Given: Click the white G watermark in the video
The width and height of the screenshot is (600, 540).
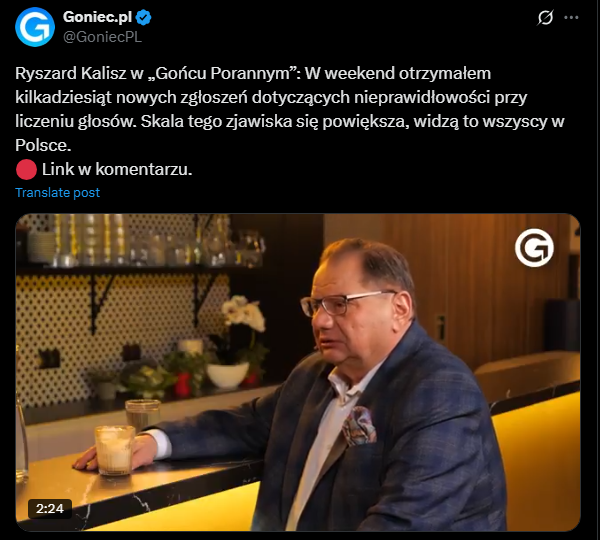Looking at the screenshot, I should pos(534,248).
